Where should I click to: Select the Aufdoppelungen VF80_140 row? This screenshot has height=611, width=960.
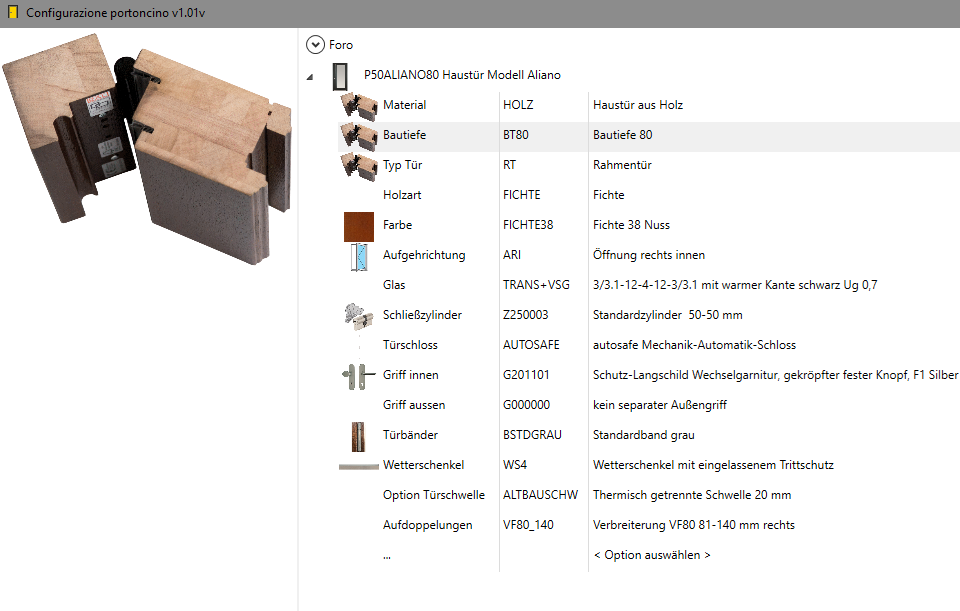tap(528, 525)
